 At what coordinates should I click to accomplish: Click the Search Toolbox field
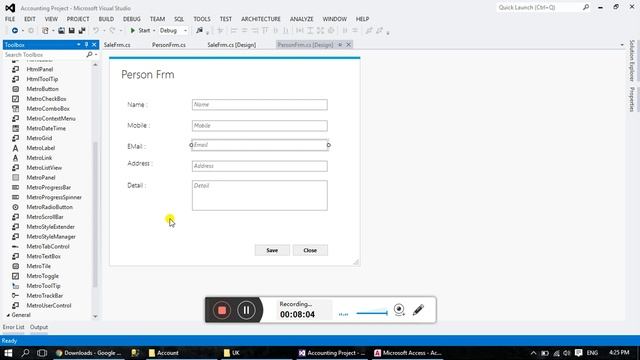pyautogui.click(x=45, y=55)
